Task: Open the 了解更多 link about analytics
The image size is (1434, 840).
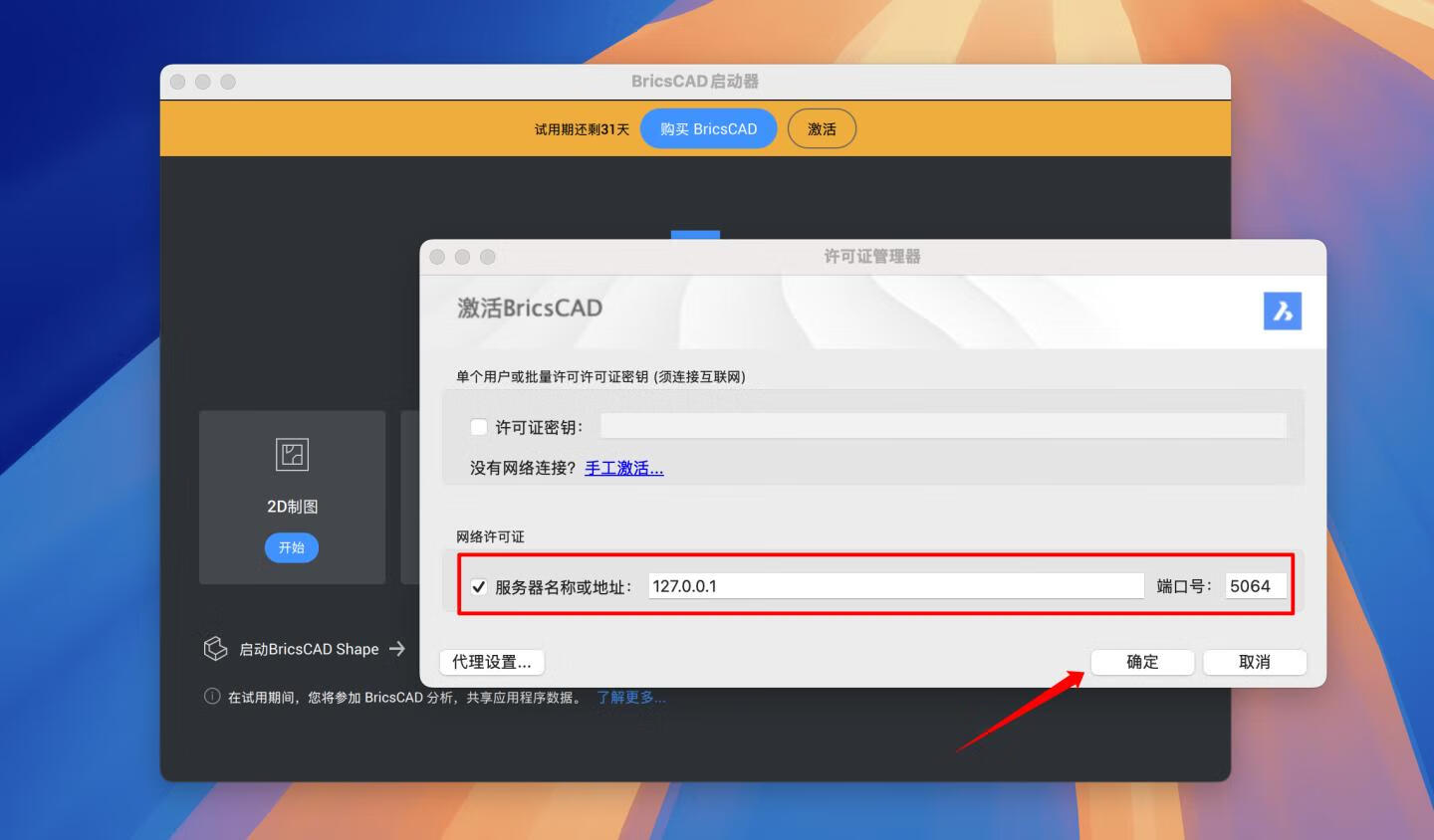Action: [x=631, y=698]
